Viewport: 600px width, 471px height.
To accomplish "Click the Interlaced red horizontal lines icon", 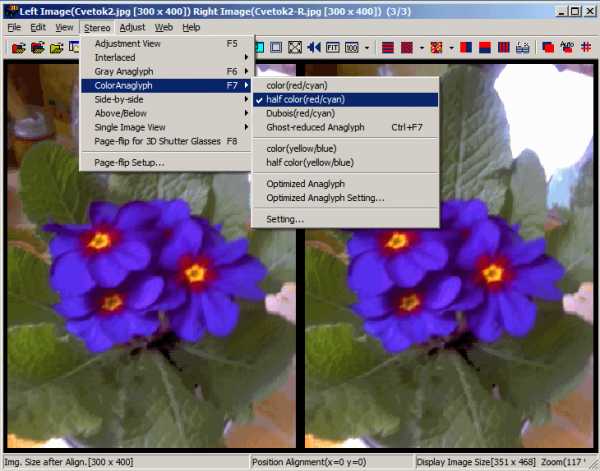I will 388,47.
